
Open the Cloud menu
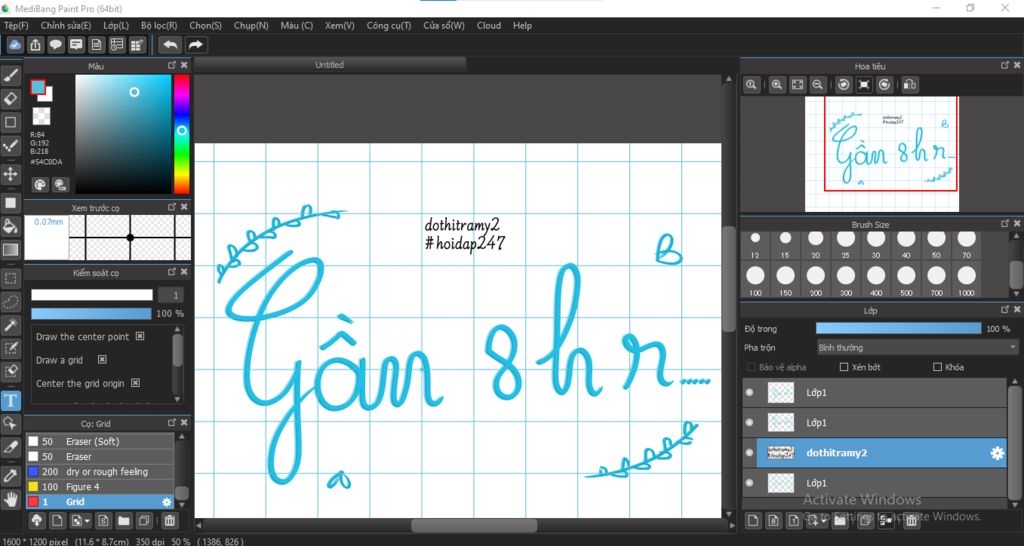pyautogui.click(x=488, y=25)
